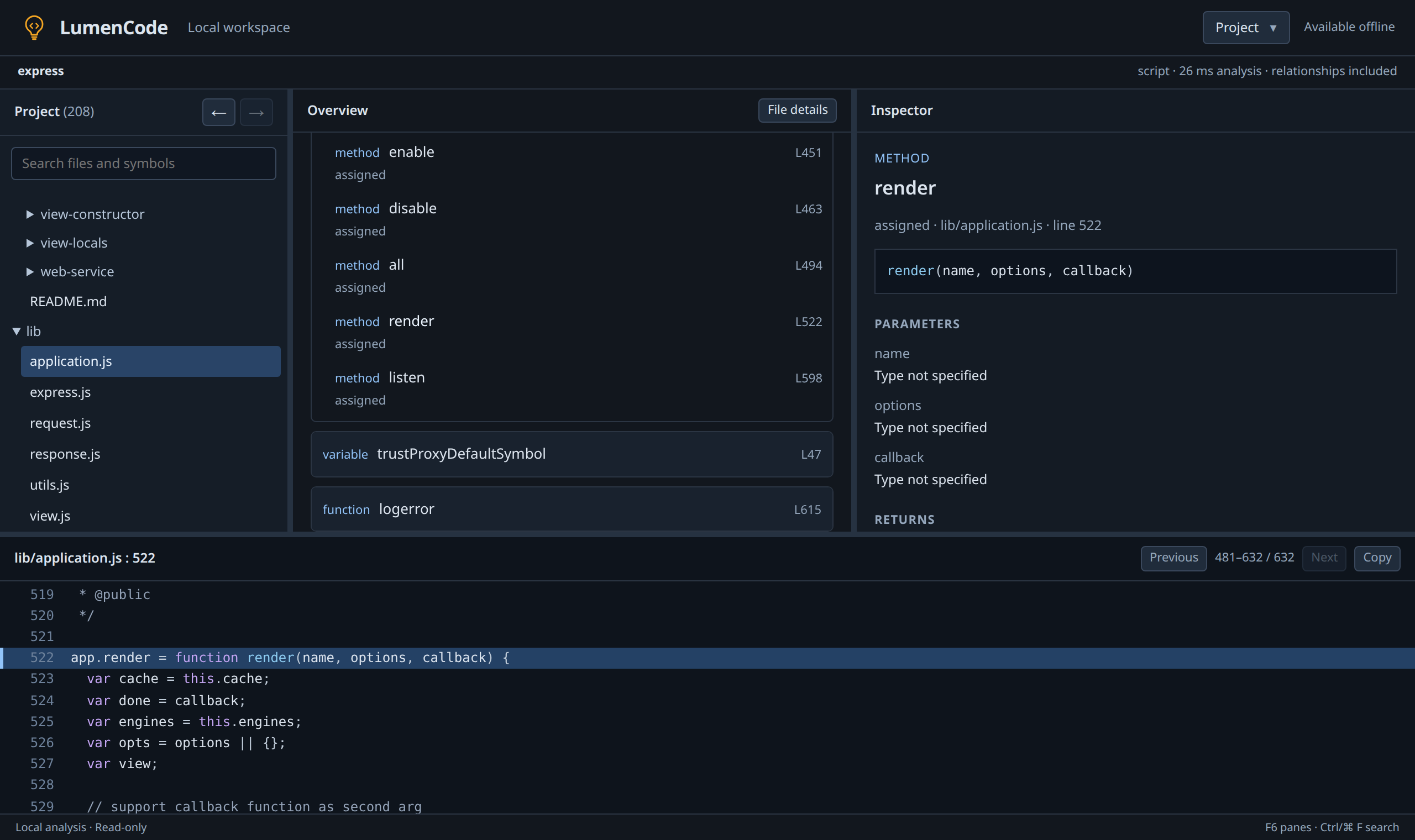Click the Local workspace label

[238, 27]
